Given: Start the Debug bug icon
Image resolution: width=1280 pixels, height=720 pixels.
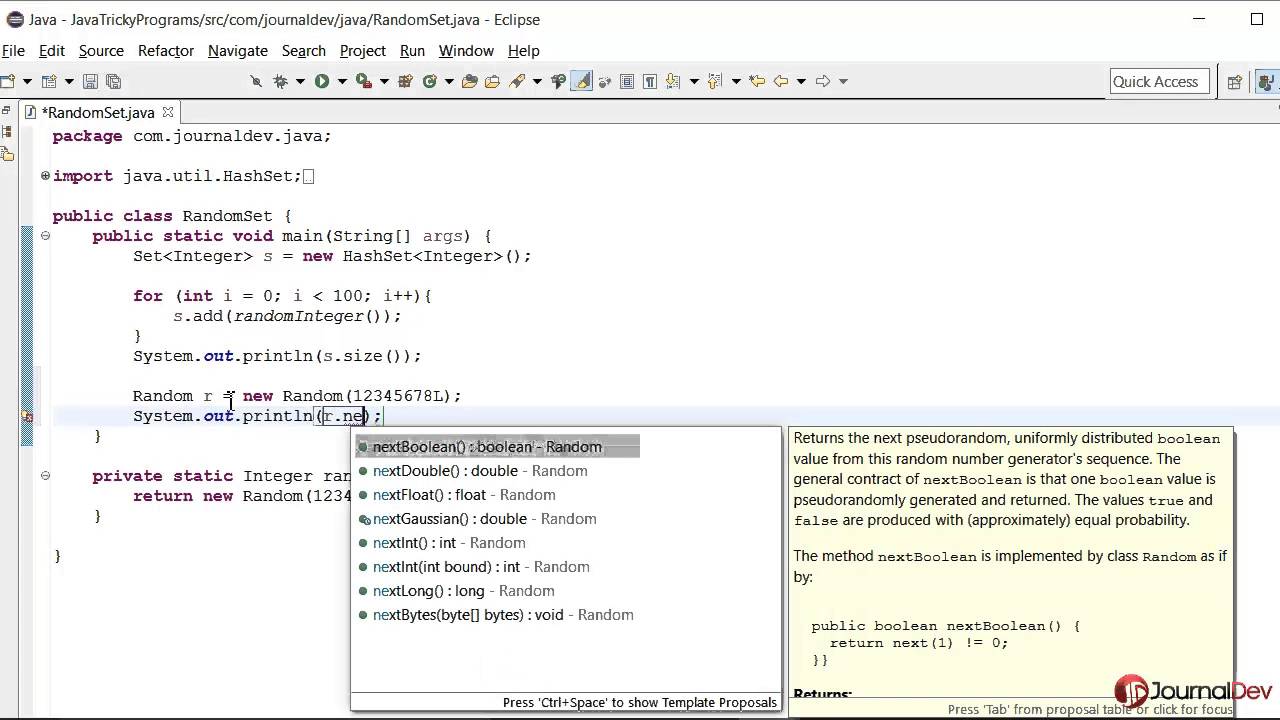Looking at the screenshot, I should pos(281,81).
